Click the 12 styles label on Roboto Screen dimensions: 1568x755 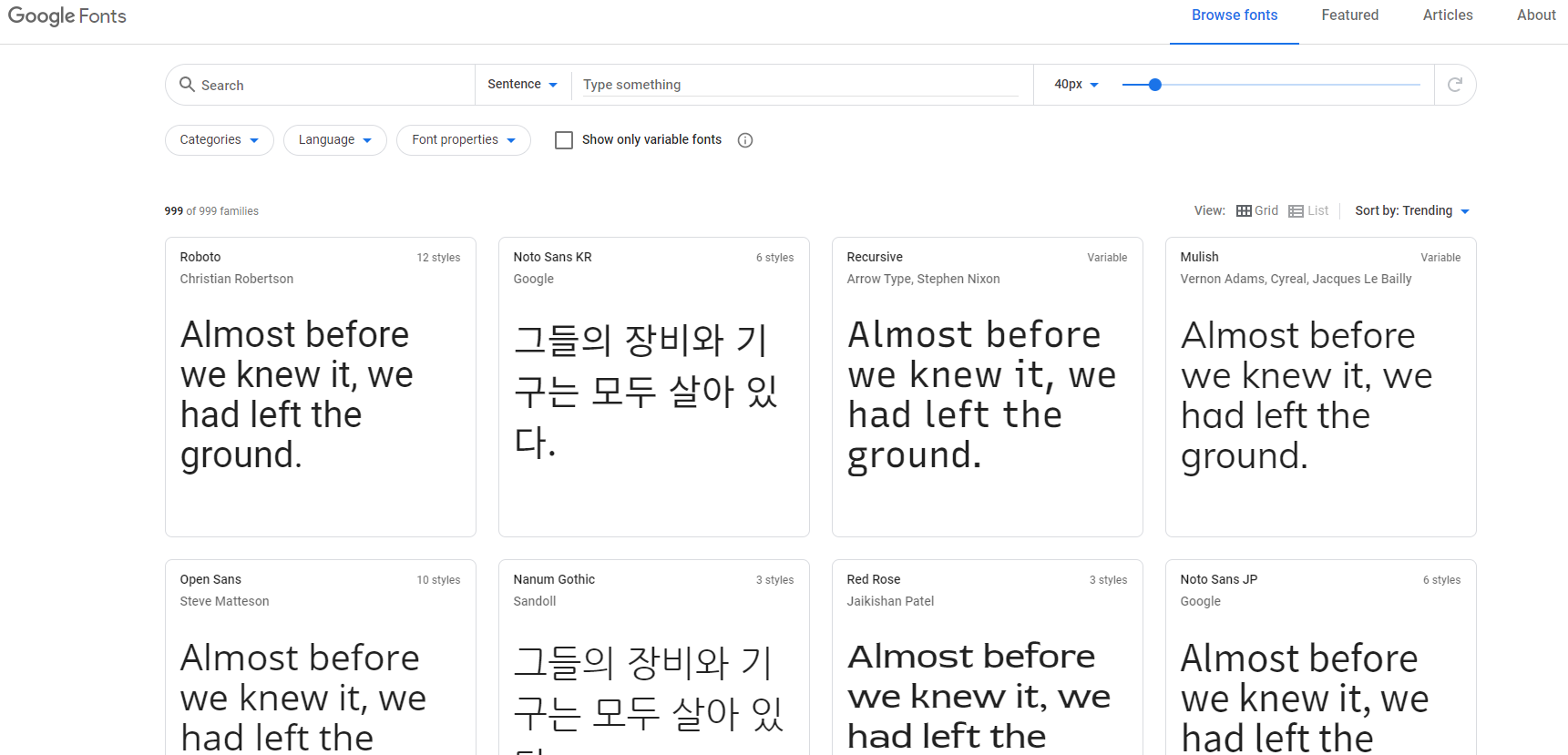point(438,258)
